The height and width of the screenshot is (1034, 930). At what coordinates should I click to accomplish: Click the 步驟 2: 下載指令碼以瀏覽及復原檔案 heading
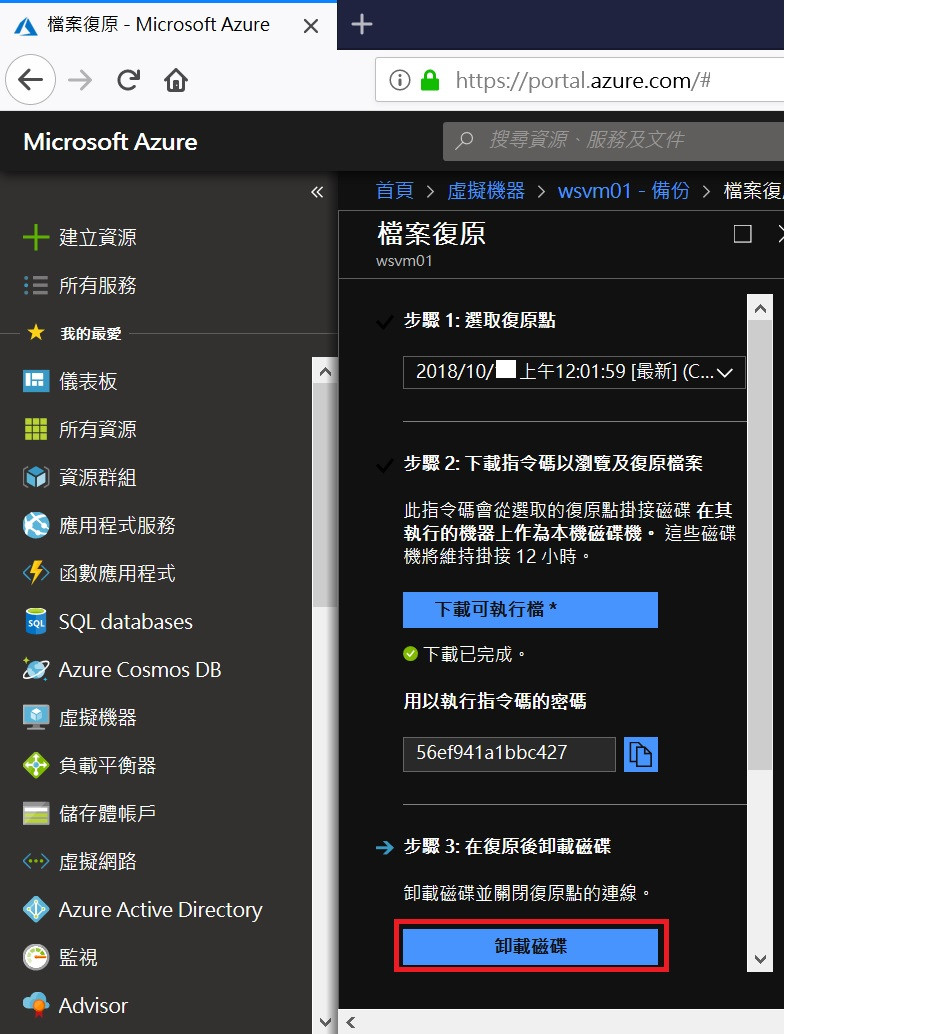pyautogui.click(x=553, y=463)
